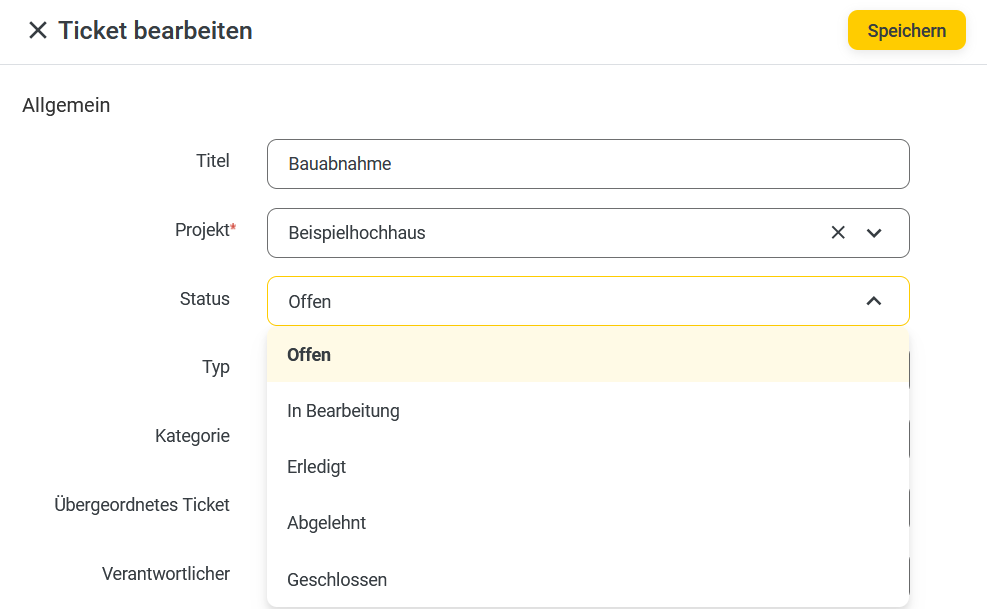
Task: Click the Typ field label
Action: pos(216,367)
